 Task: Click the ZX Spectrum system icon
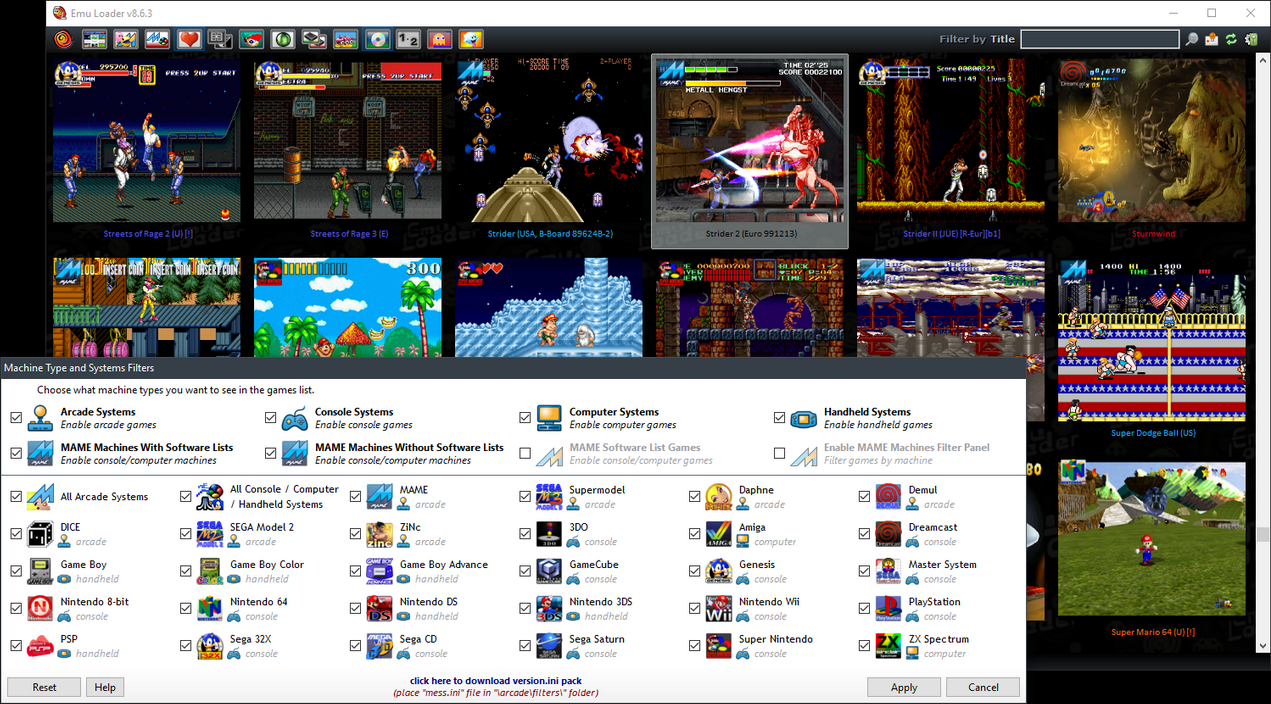(x=888, y=646)
